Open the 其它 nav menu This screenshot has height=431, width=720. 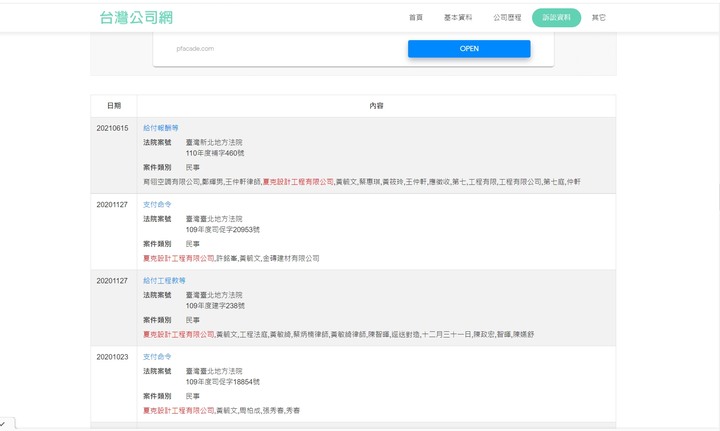click(598, 18)
